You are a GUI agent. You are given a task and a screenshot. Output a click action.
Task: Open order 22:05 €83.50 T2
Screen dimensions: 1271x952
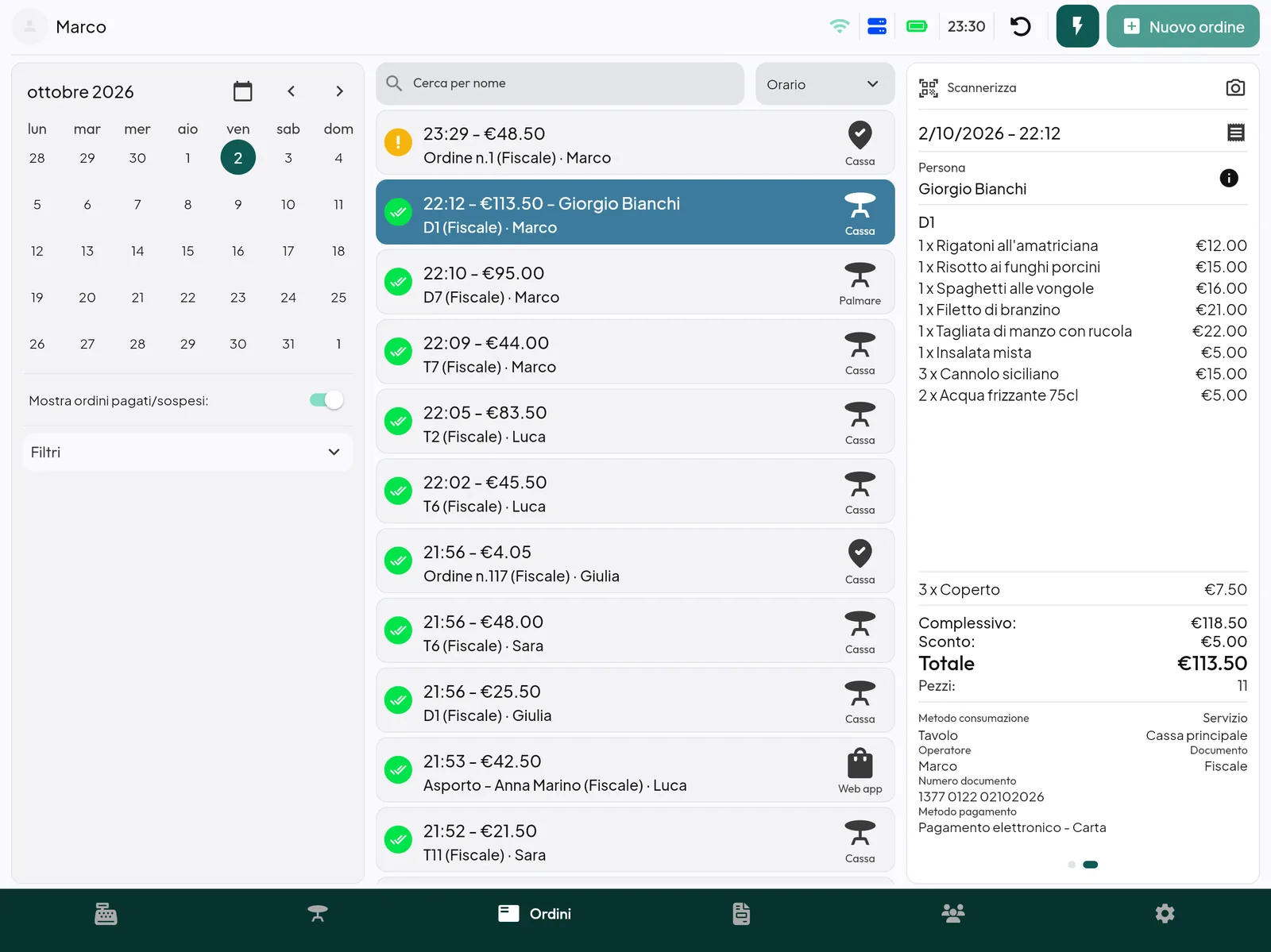point(635,422)
